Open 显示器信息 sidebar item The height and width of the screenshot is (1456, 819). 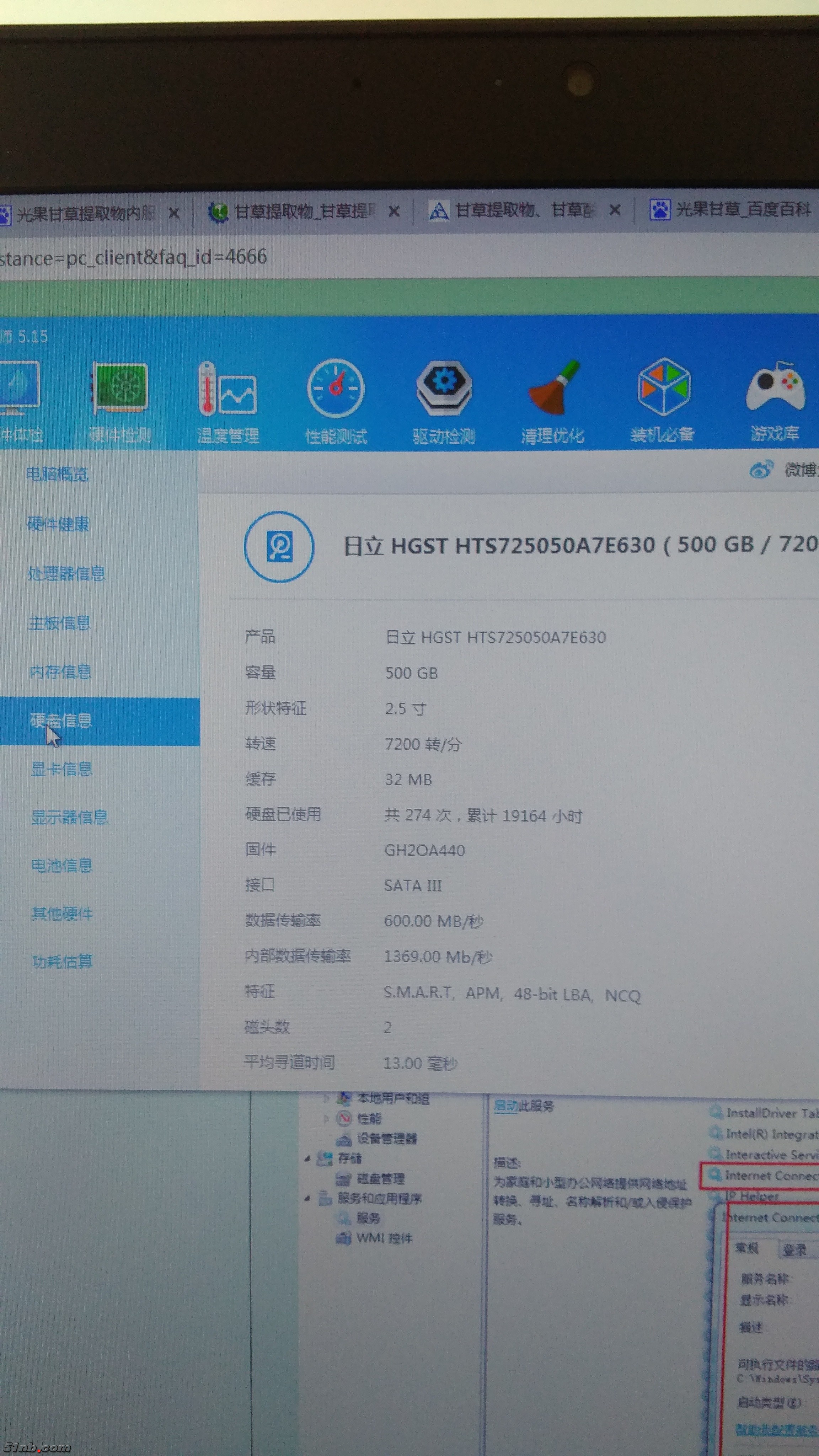(x=70, y=817)
